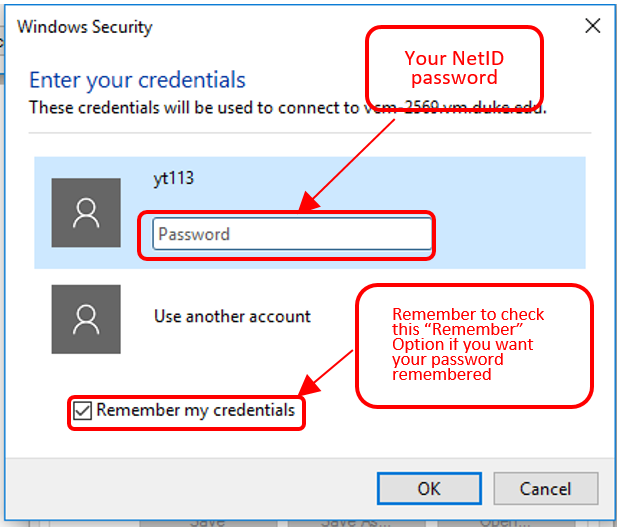Toggle the Remember my credentials checkbox
Viewport: 617px width, 527px height.
[83, 411]
